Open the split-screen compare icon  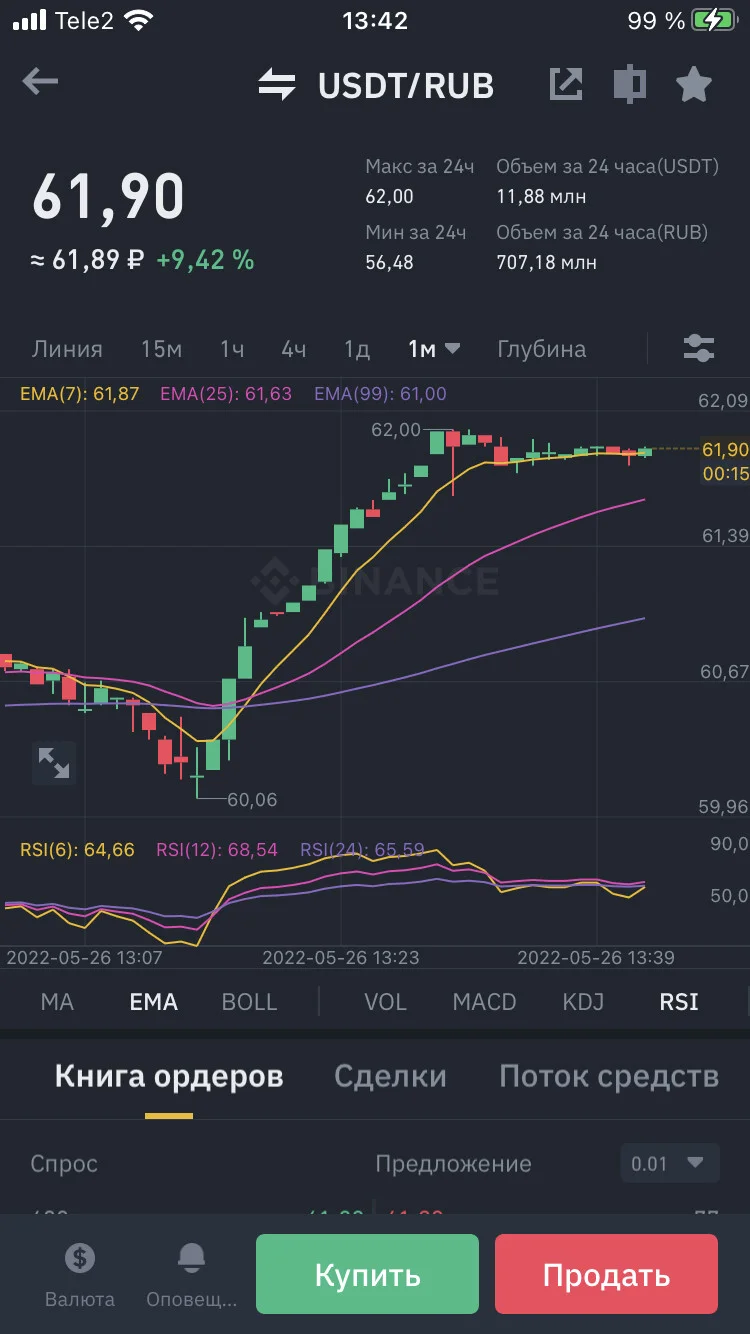point(629,85)
